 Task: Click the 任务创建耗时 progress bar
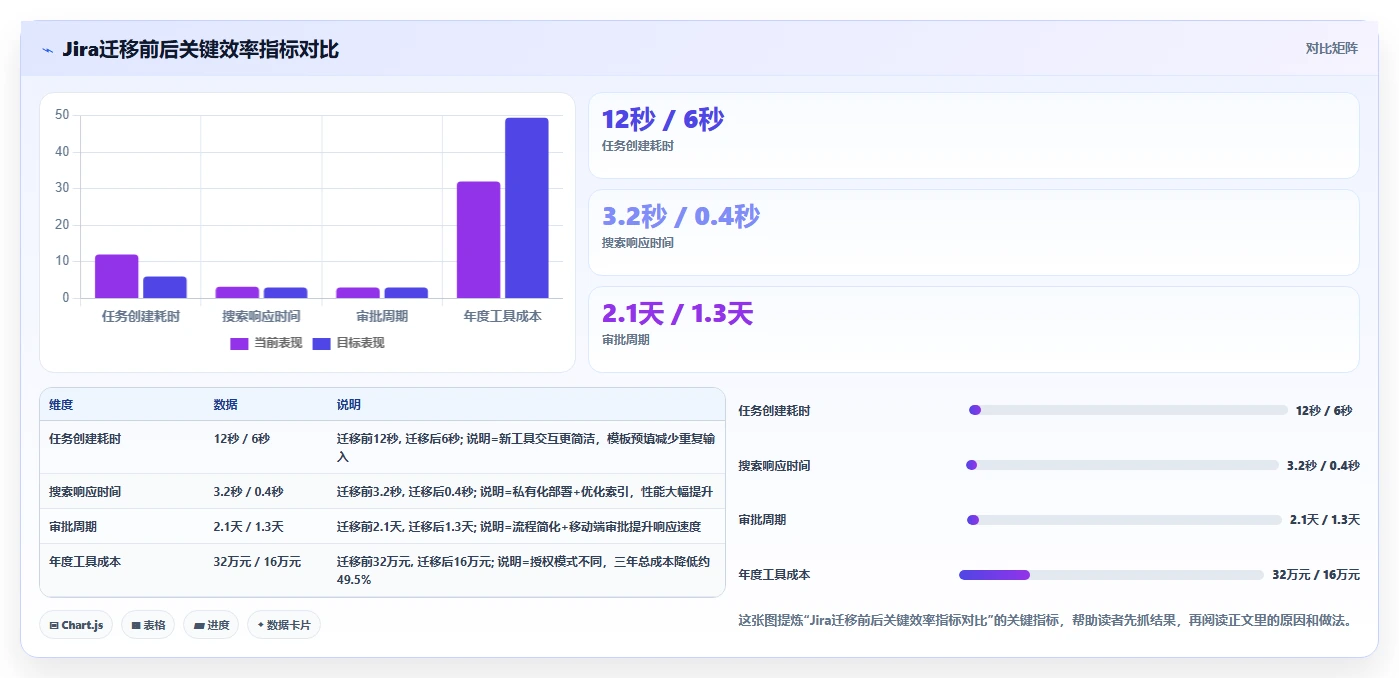coord(1128,410)
